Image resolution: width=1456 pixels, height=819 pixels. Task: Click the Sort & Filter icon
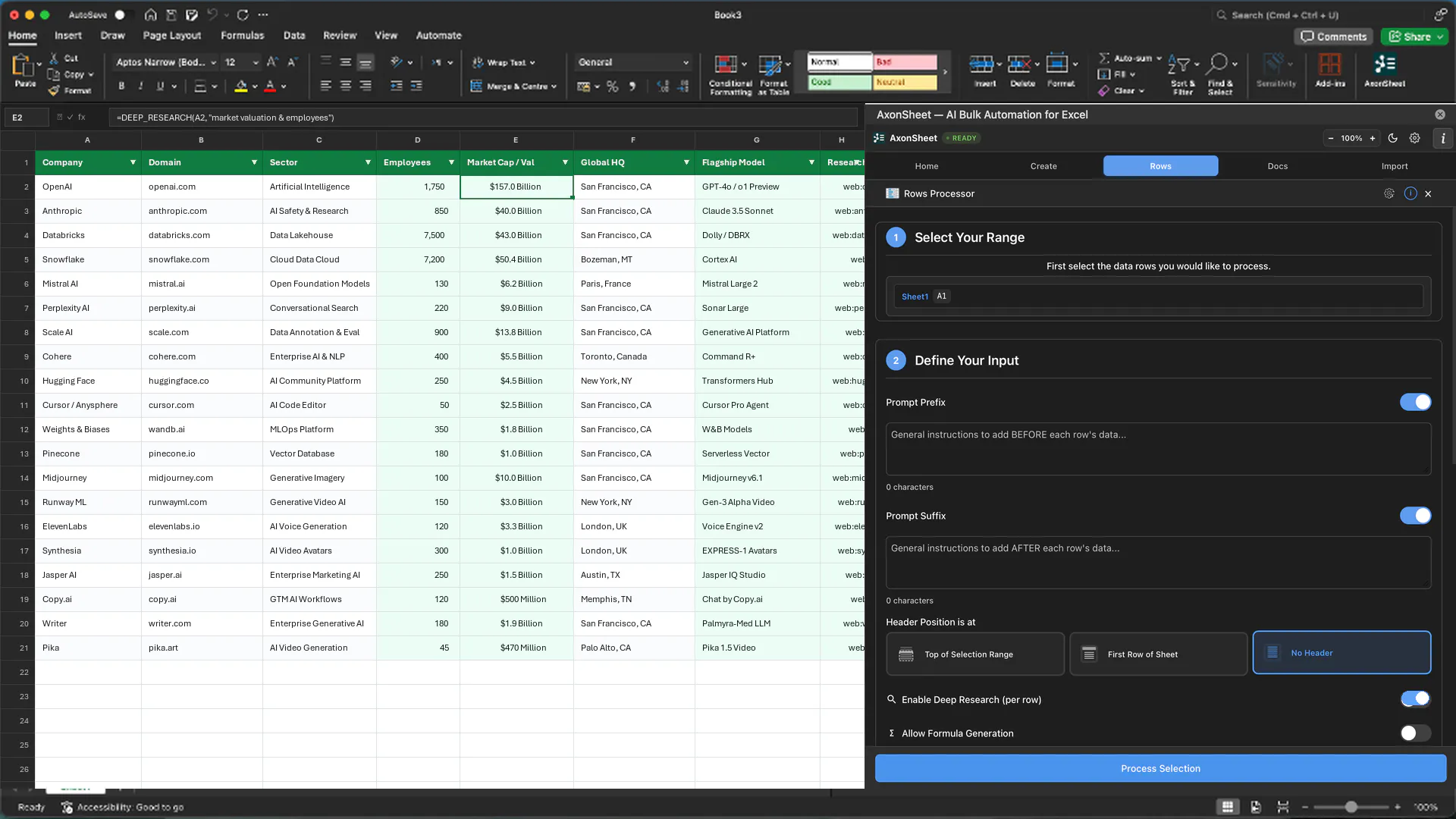pos(1178,64)
